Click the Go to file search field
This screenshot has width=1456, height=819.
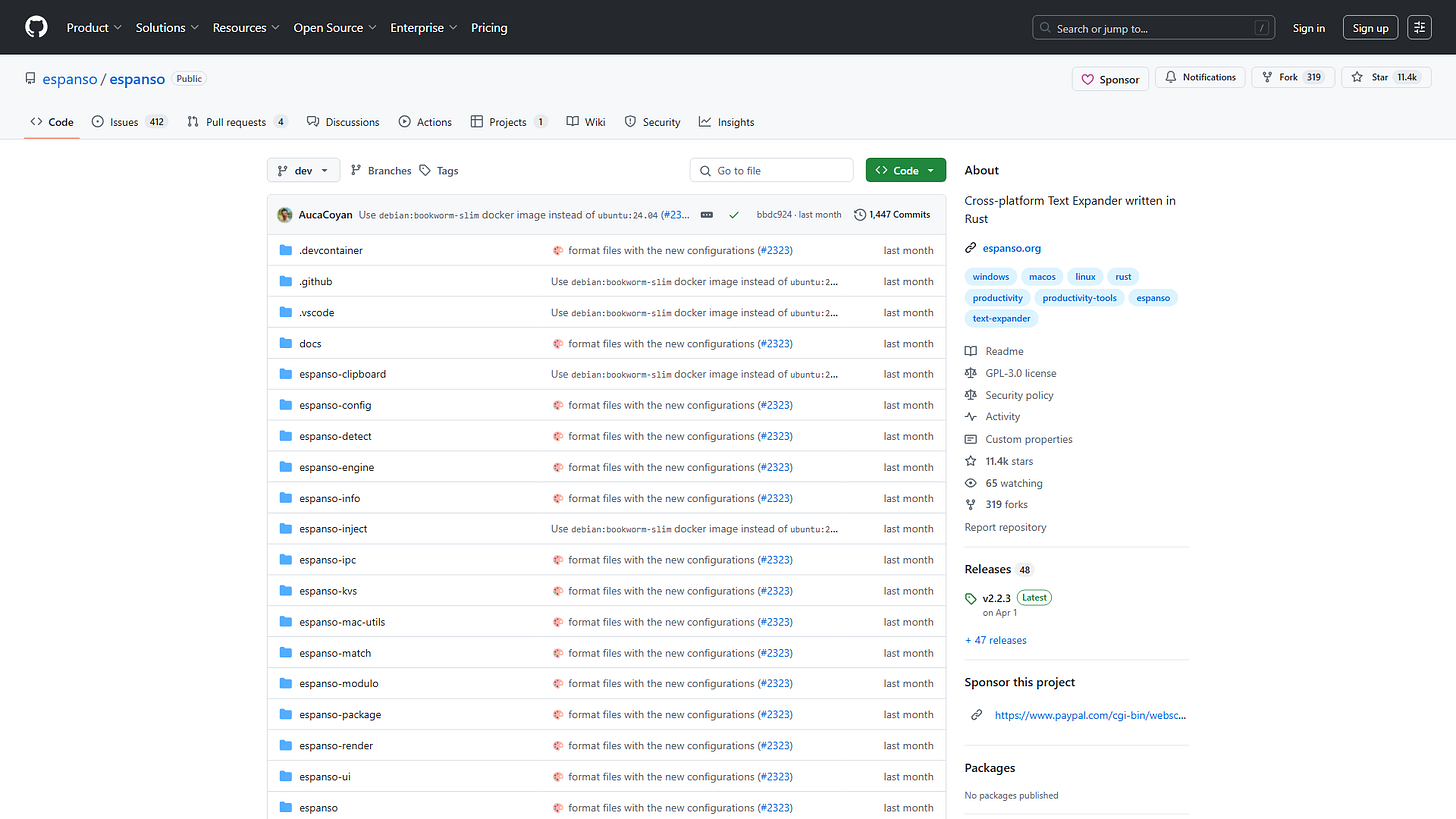click(771, 171)
